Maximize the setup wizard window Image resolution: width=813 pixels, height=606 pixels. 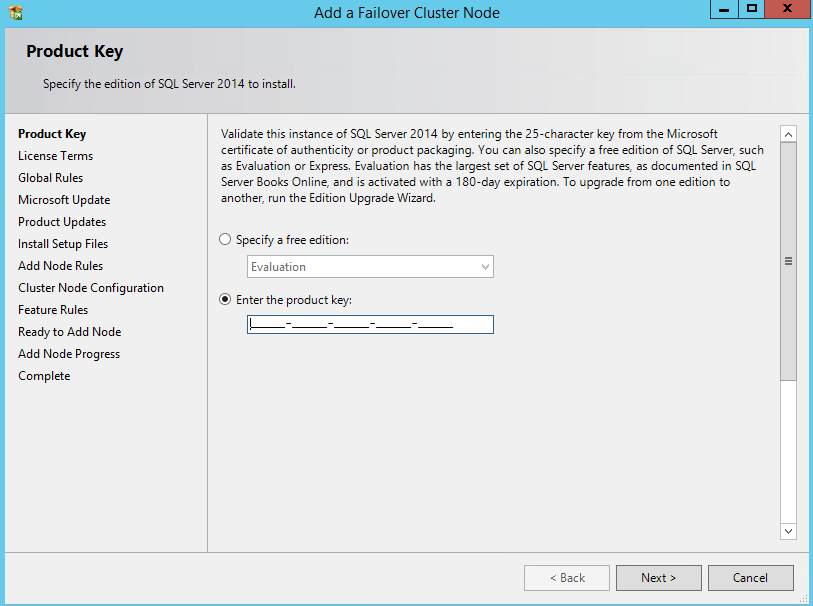[752, 9]
